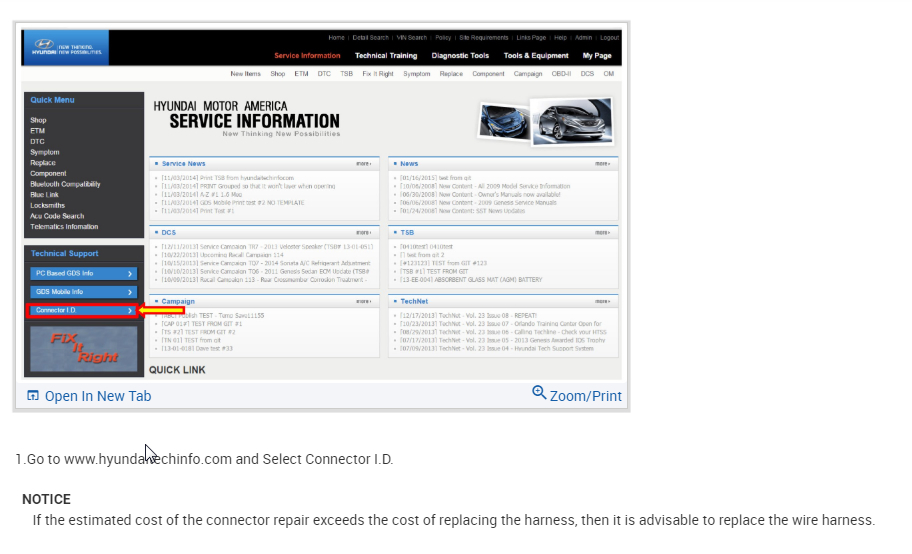Viewport: 912px width, 554px height.
Task: Click 'more' in the Campaign panel
Action: pos(364,301)
